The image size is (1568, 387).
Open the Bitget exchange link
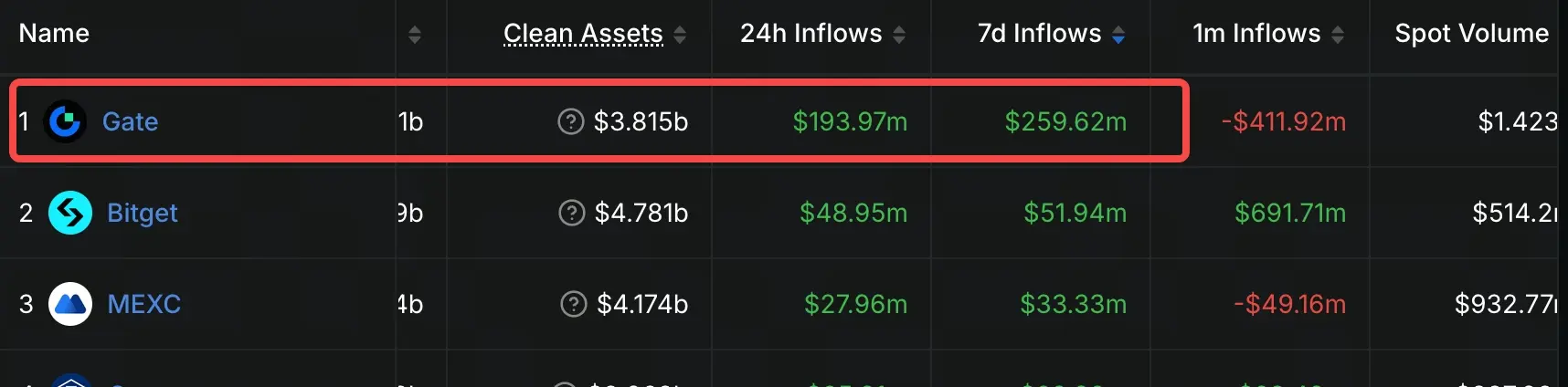tap(143, 213)
